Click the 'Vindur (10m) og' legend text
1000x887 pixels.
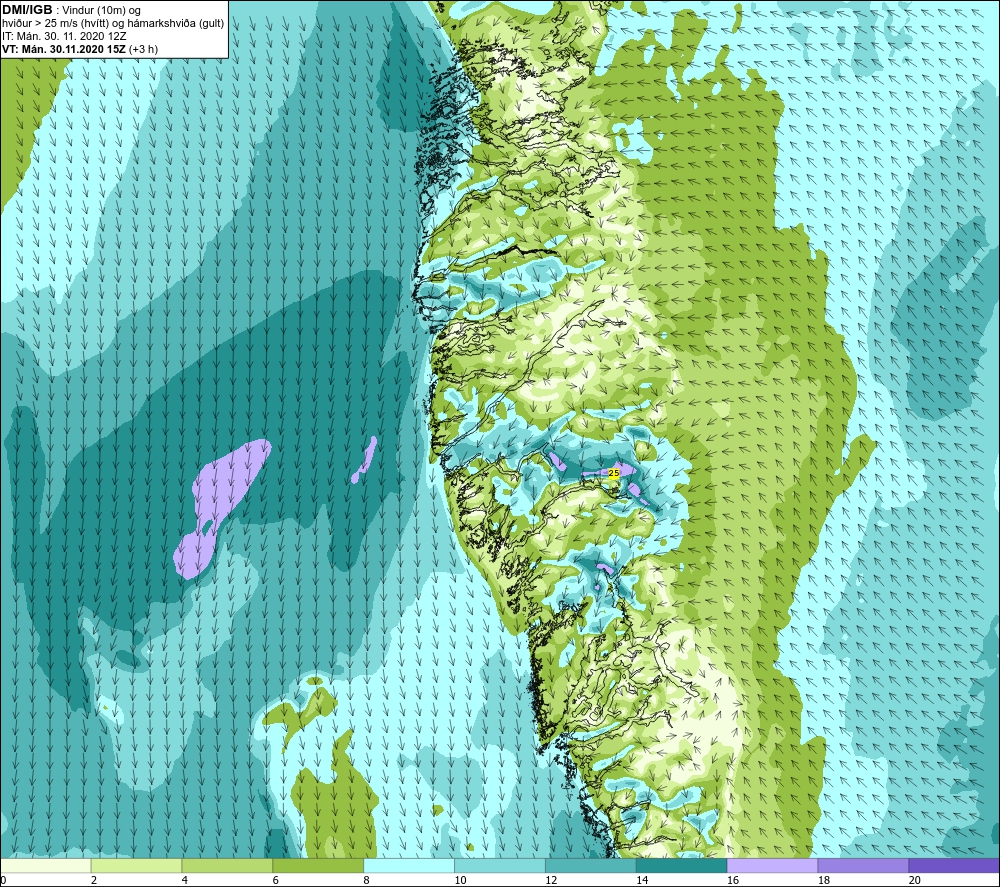point(101,11)
